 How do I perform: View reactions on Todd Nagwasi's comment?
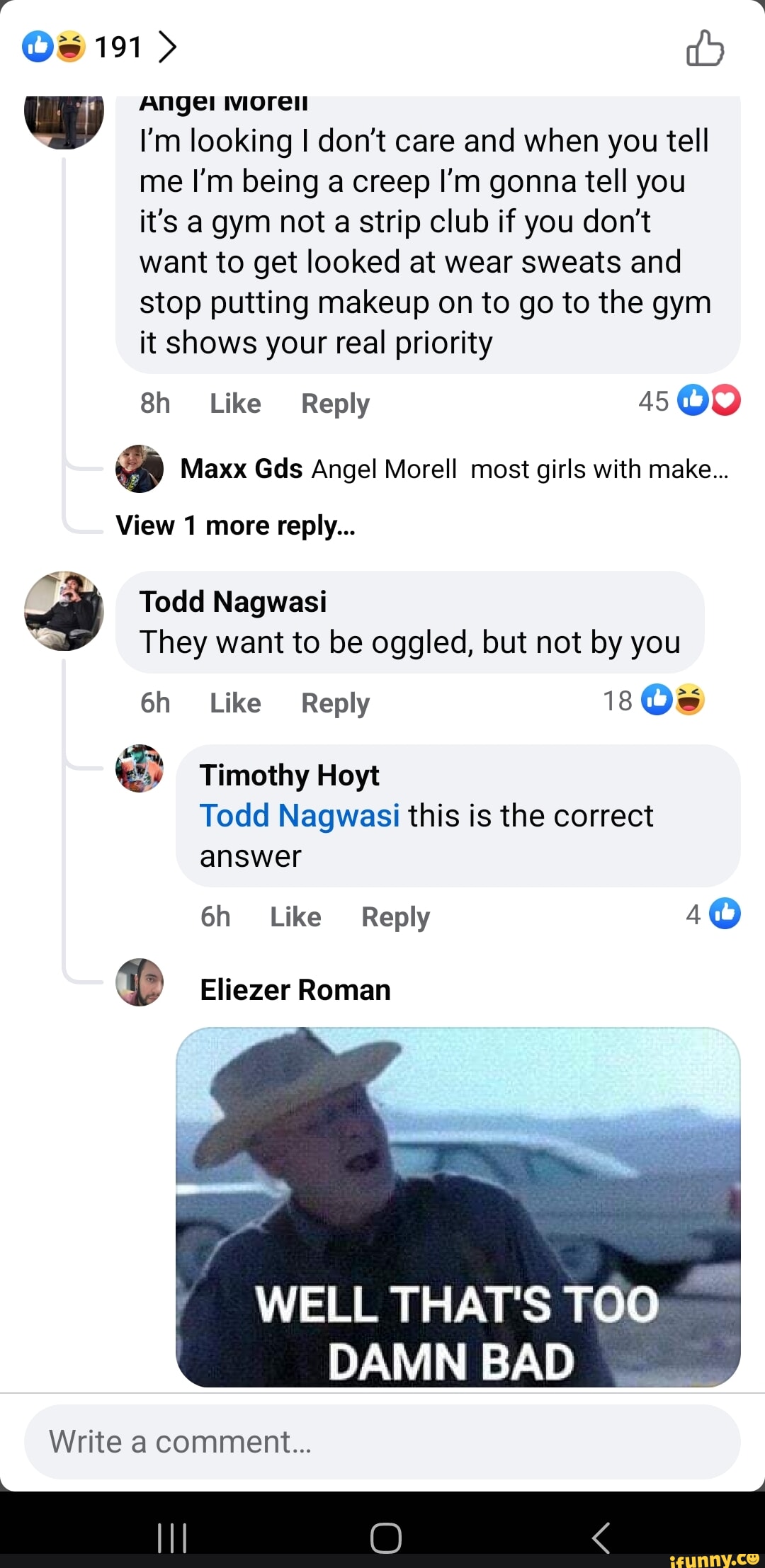pos(671,700)
